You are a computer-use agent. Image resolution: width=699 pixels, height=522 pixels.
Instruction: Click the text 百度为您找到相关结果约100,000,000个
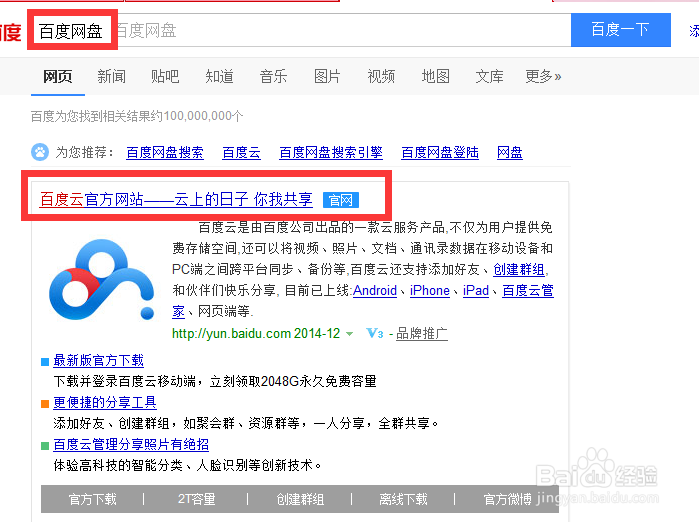[x=137, y=116]
